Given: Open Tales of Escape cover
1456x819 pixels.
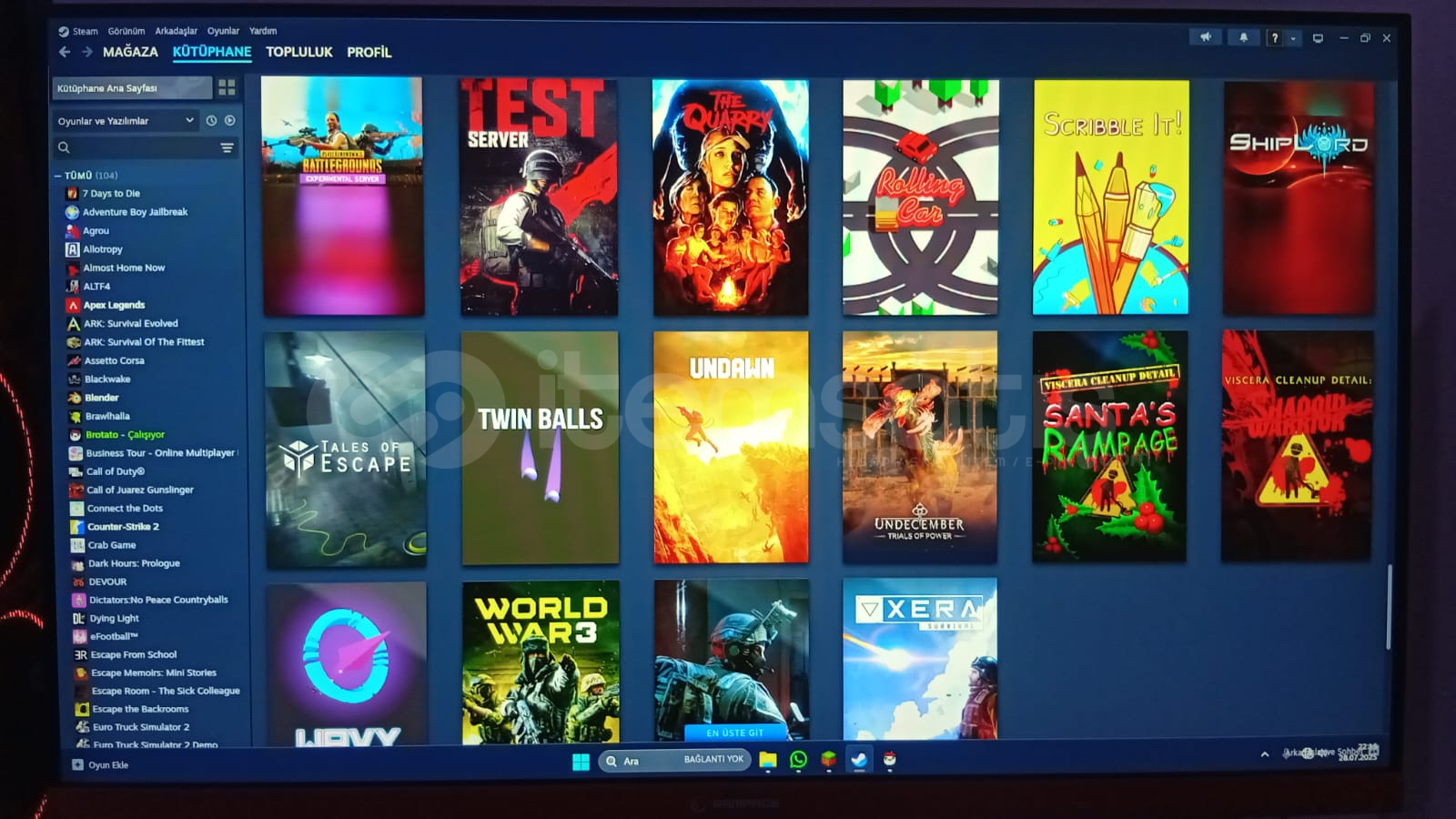Looking at the screenshot, I should point(345,450).
